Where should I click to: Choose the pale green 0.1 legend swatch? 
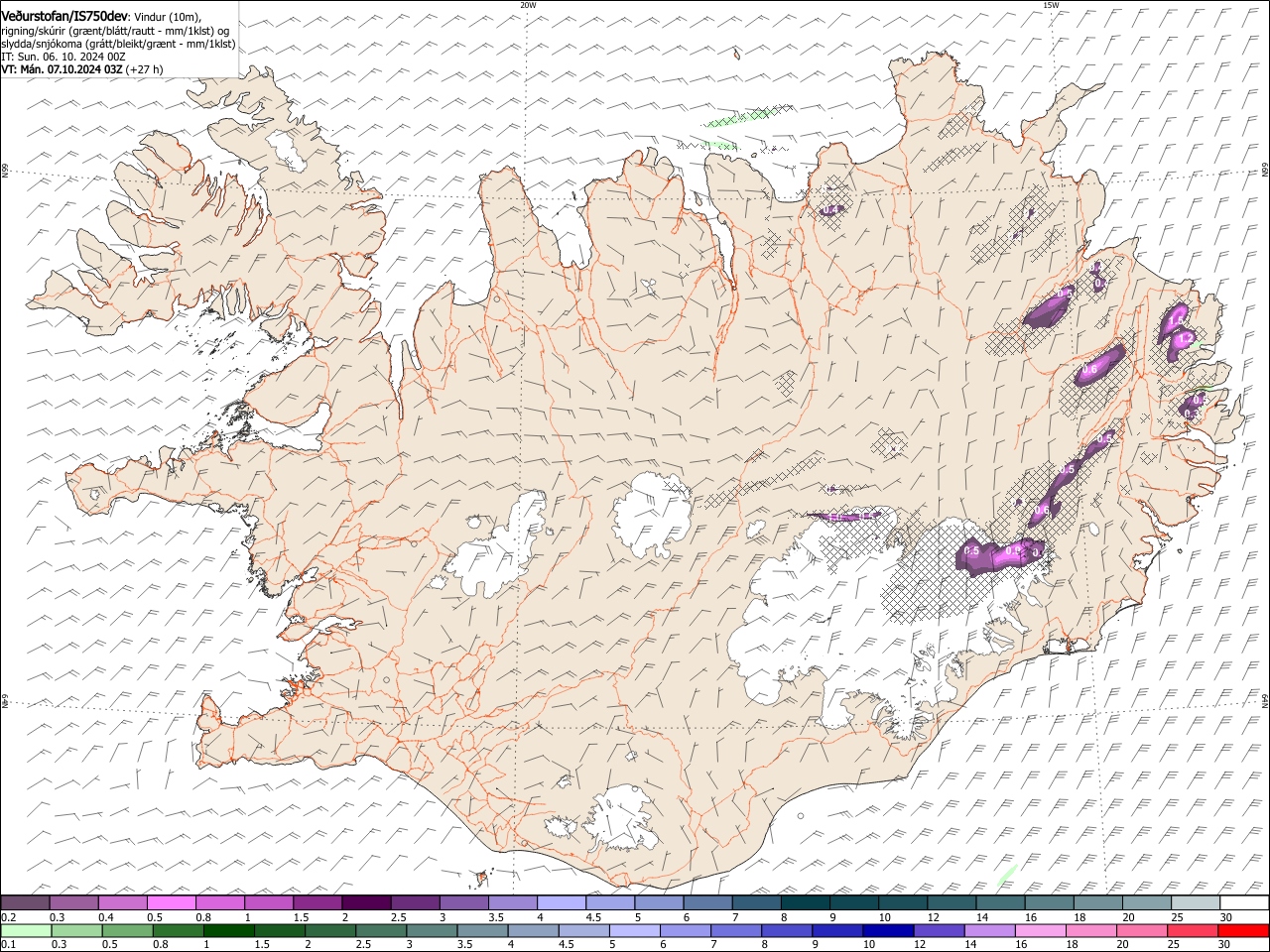pyautogui.click(x=25, y=930)
